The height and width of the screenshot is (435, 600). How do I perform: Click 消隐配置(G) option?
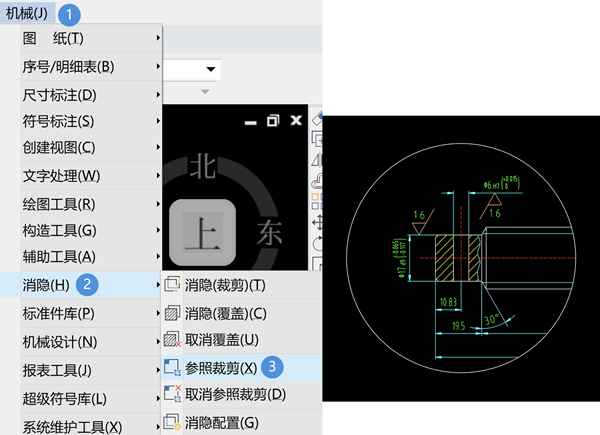click(222, 423)
